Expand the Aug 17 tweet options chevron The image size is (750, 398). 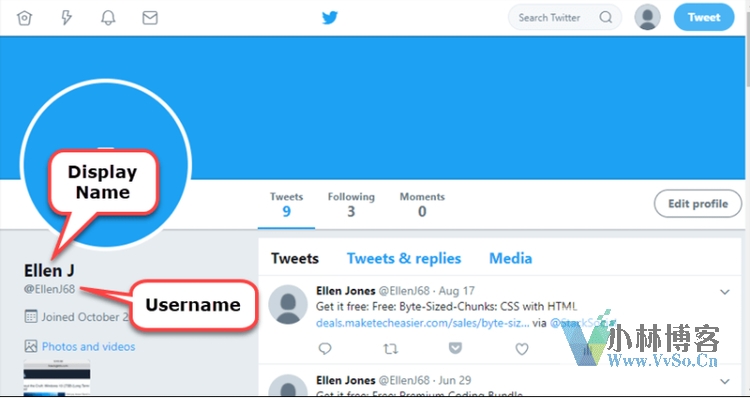725,292
